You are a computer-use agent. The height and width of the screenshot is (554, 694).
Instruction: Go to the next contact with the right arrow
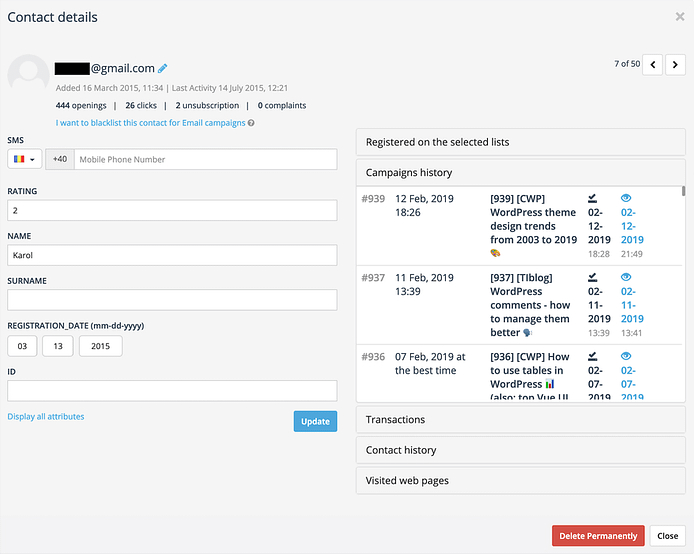[676, 65]
